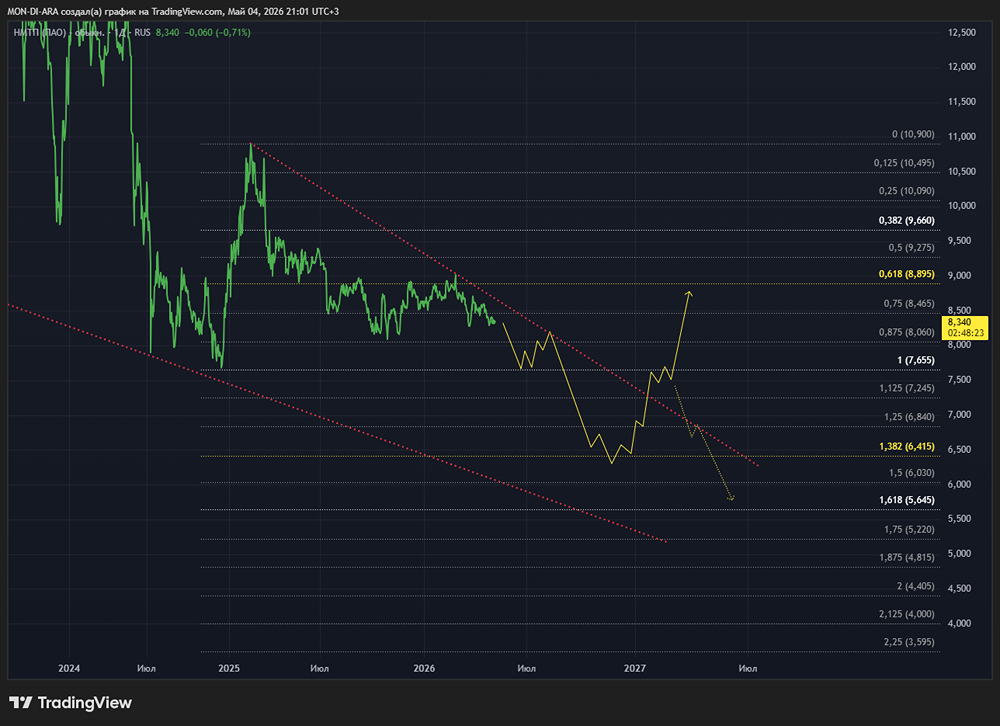Click '5,500' on the price axis
Viewport: 1000px width, 726px height.
tap(959, 519)
